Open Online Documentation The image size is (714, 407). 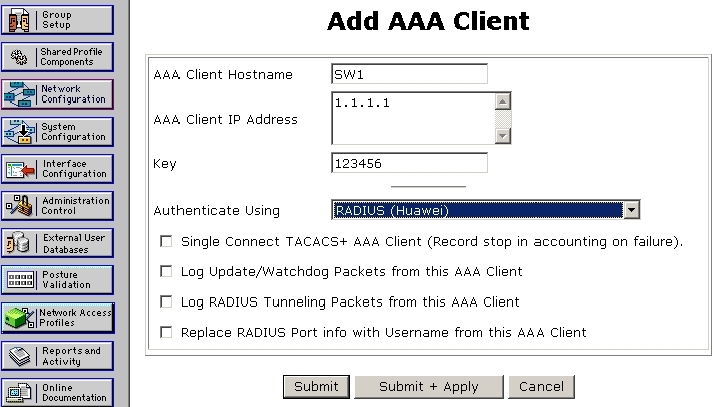[57, 392]
